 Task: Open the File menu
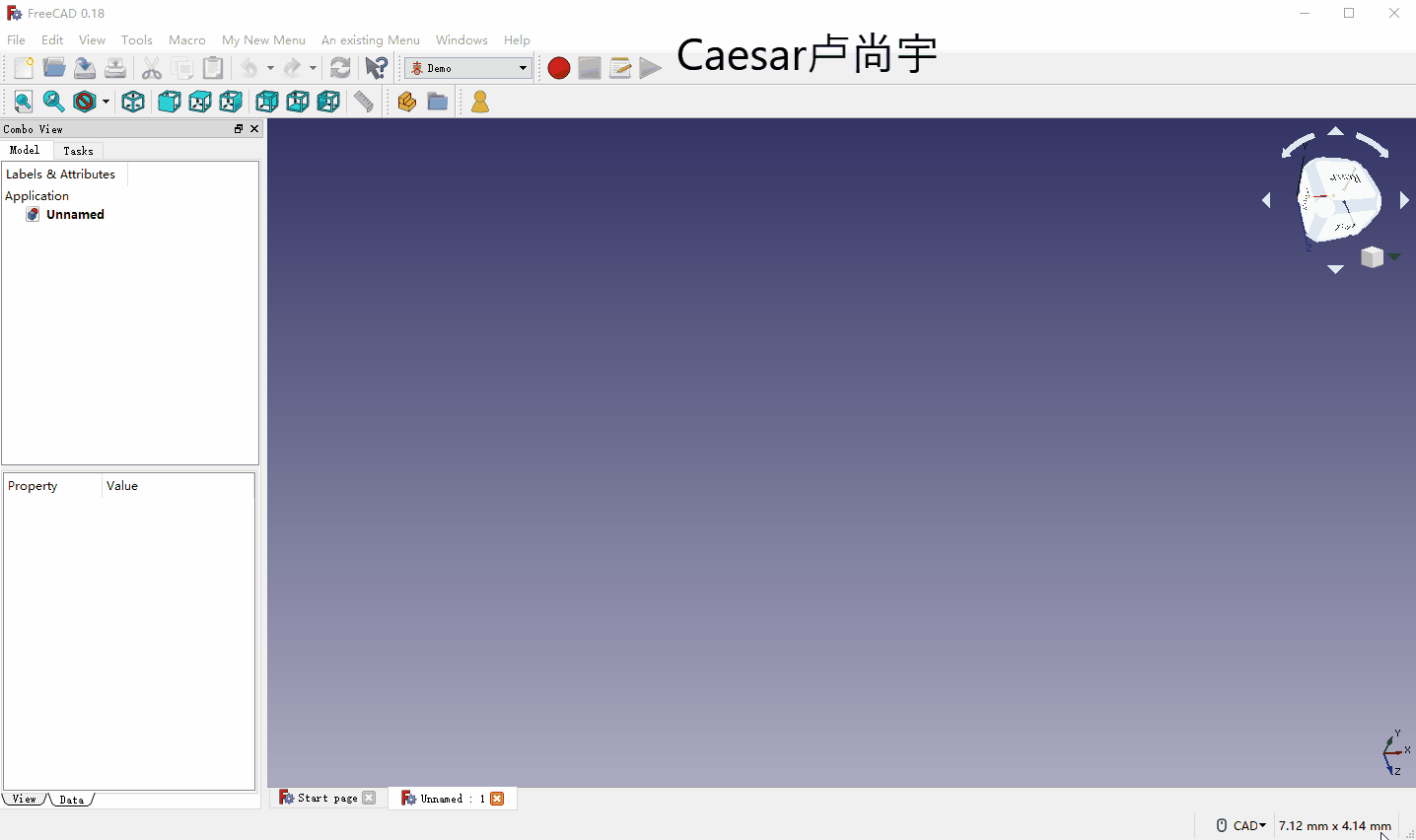coord(17,40)
